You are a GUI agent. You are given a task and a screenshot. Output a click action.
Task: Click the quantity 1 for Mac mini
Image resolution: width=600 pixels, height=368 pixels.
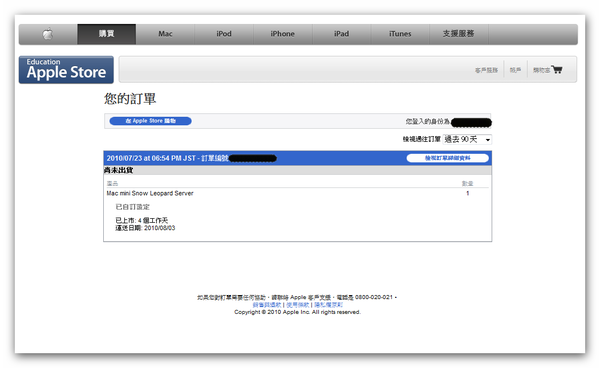468,193
